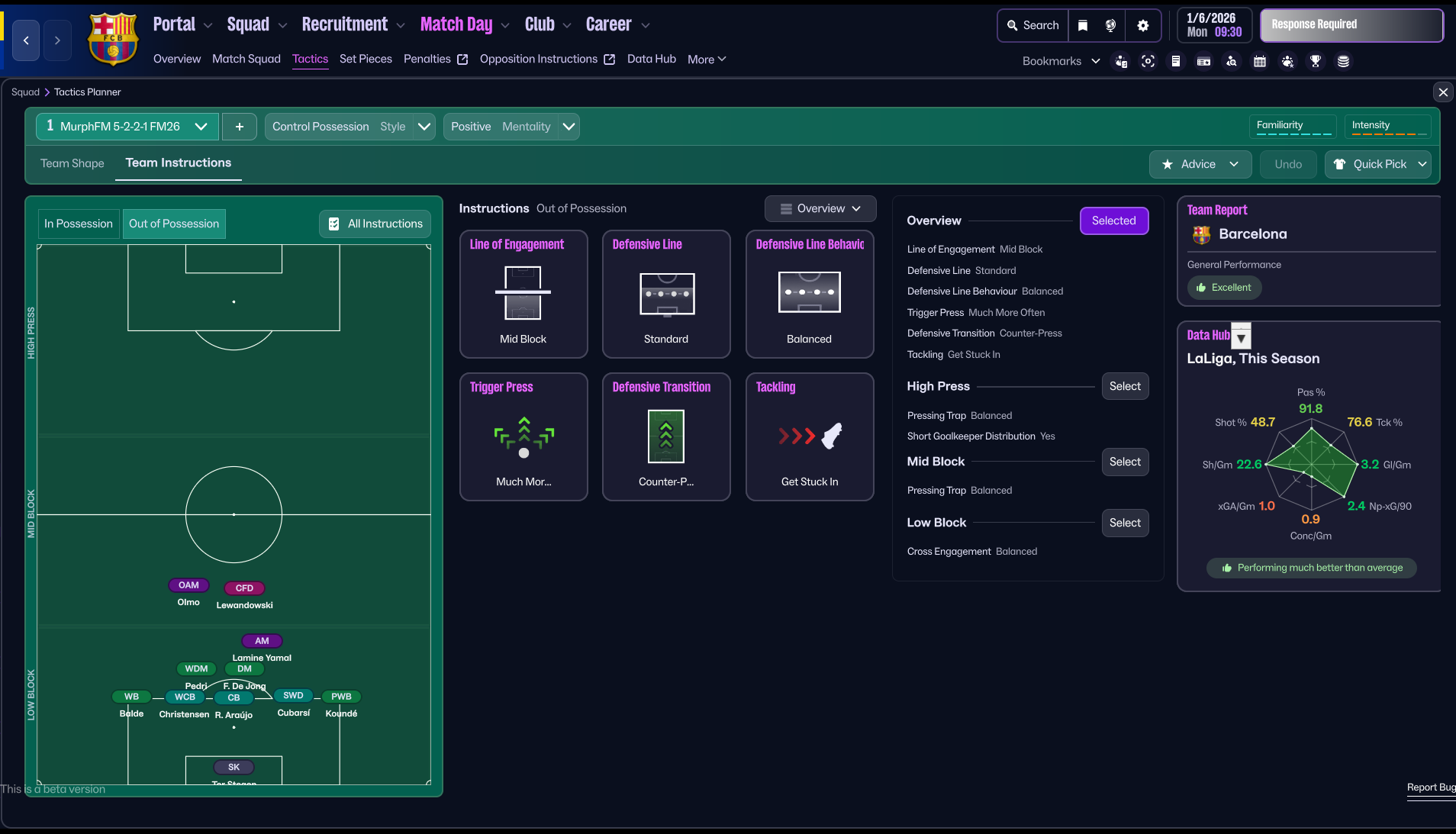Click Select next to High Press

click(1124, 386)
